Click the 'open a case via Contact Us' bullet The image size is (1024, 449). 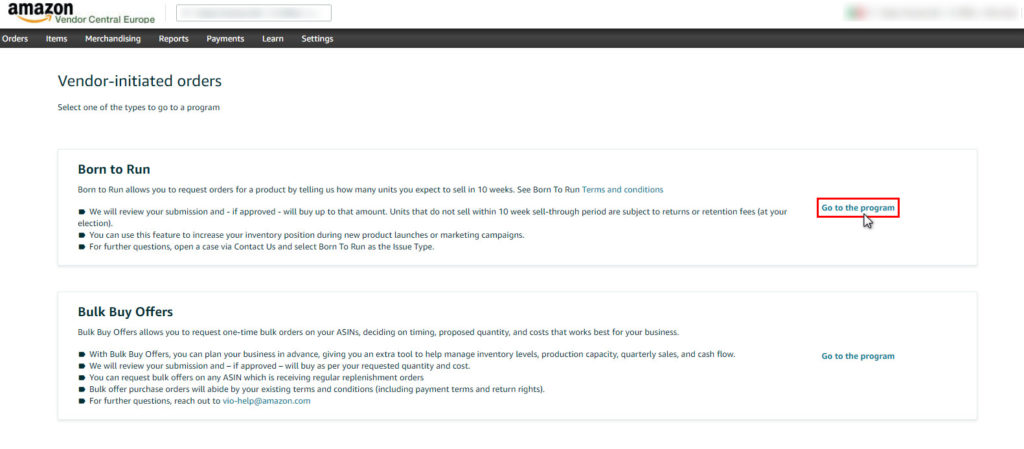[x=257, y=247]
